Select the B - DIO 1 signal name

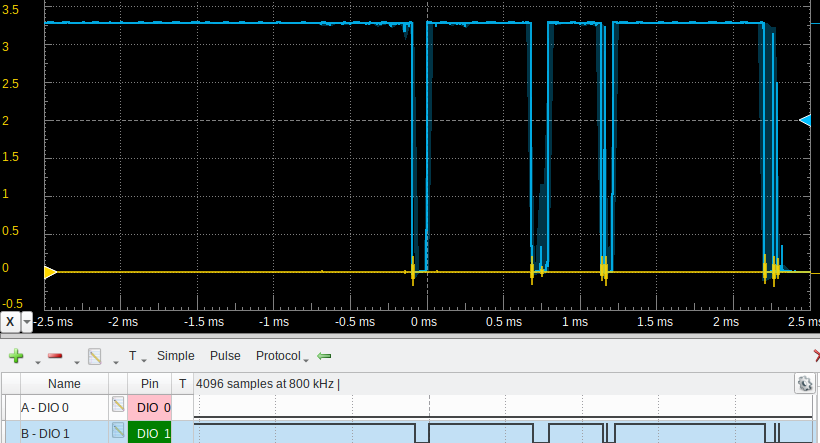click(44, 434)
